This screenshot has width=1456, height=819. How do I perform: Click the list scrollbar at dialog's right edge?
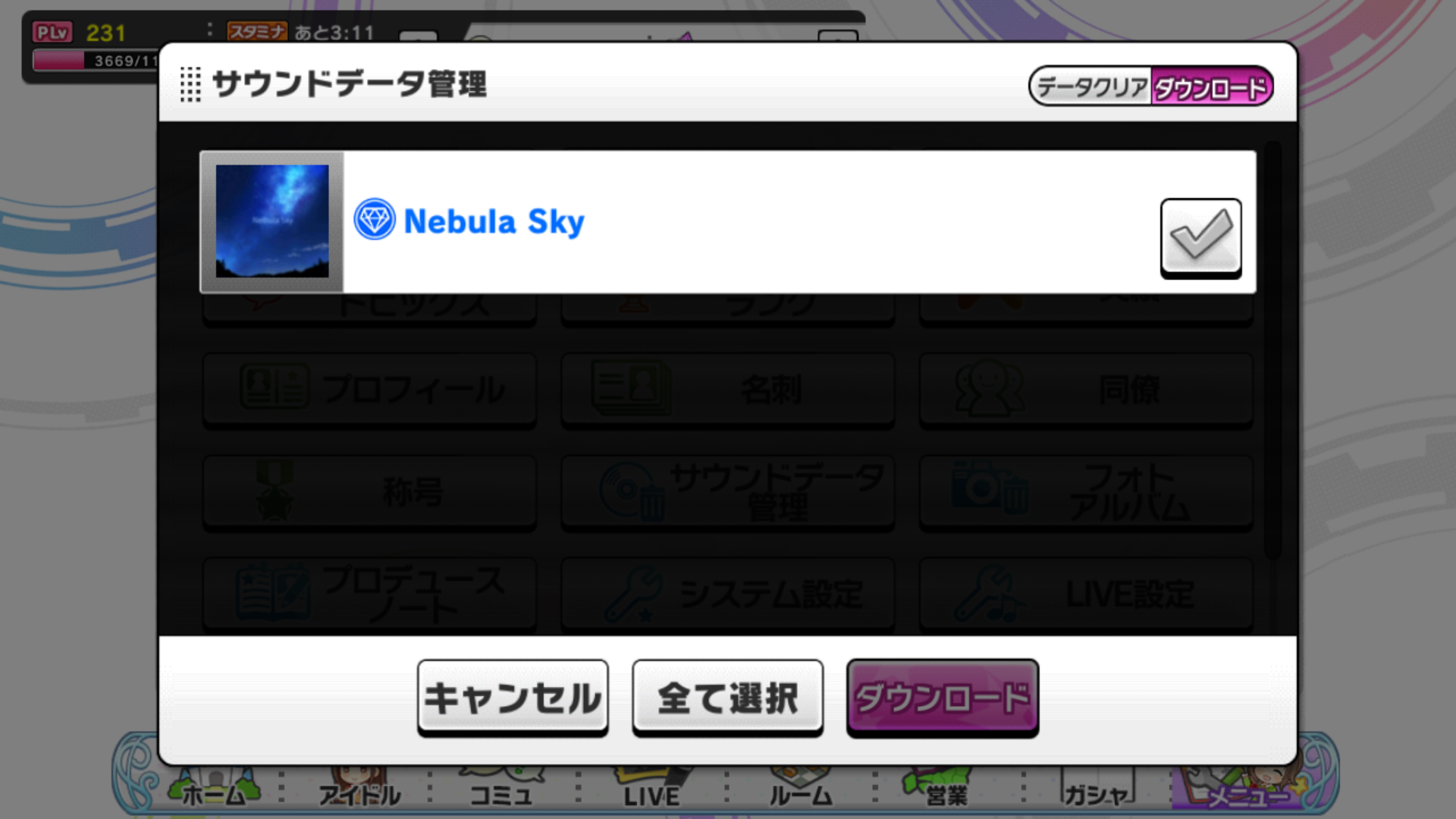click(1273, 350)
